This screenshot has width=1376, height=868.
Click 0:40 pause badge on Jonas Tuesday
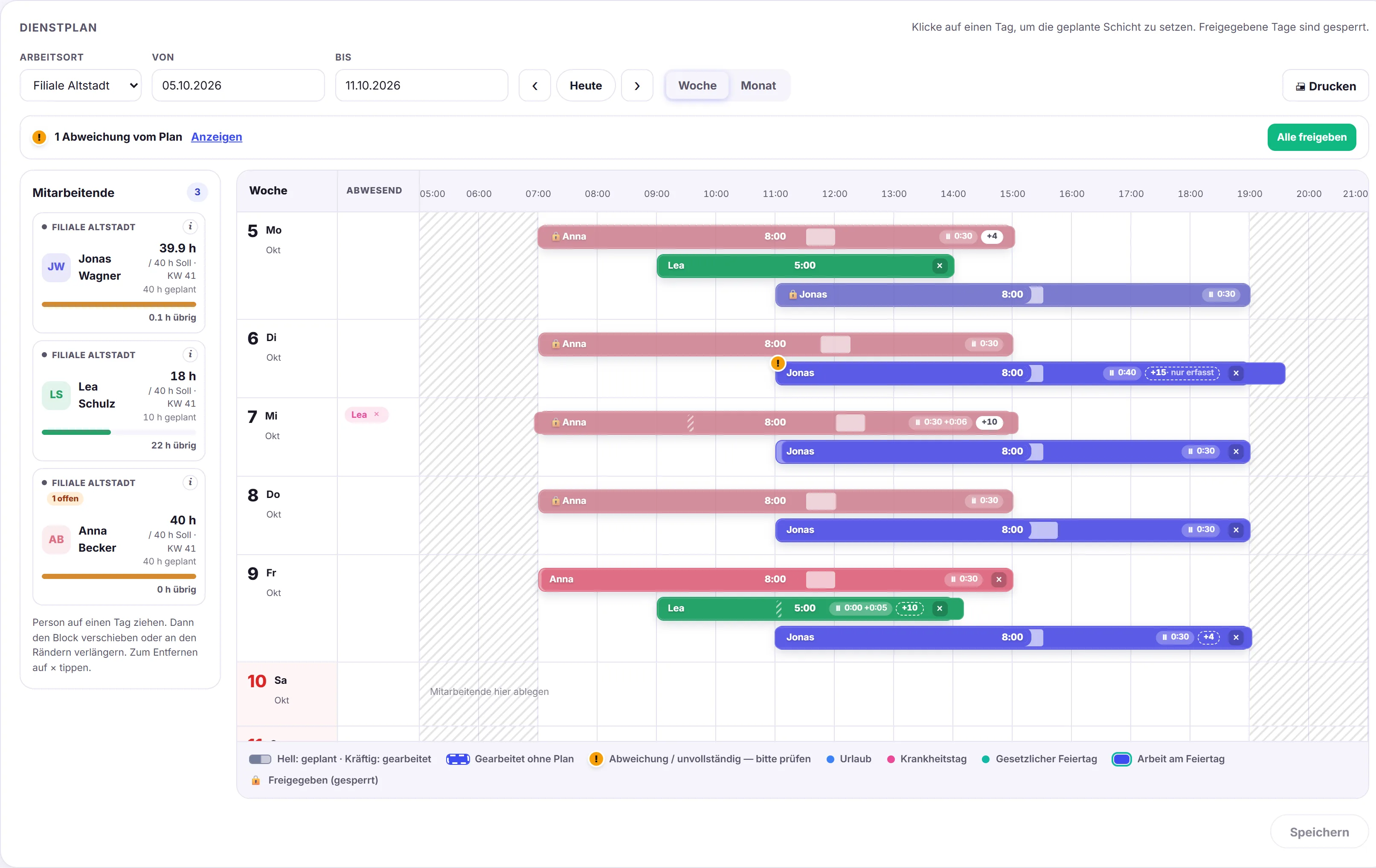(x=1122, y=373)
